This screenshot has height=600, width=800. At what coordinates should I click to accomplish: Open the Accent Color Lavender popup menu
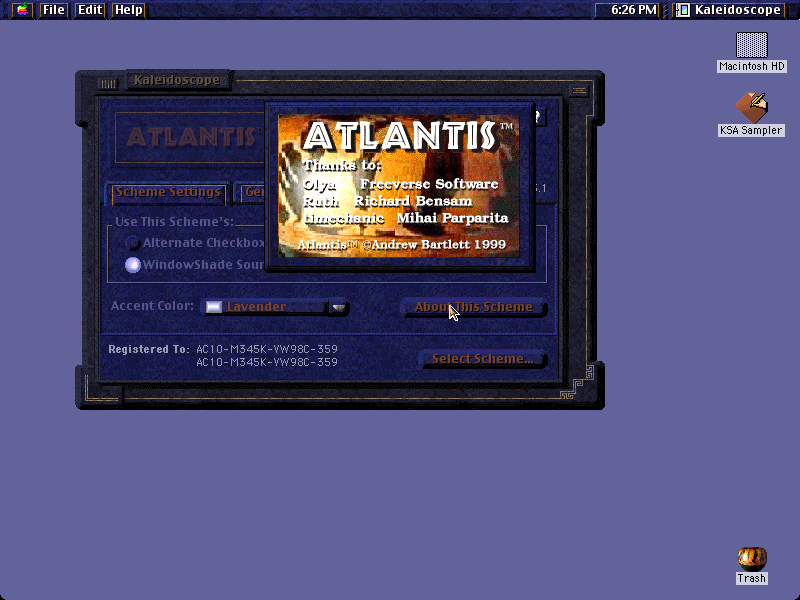(276, 307)
